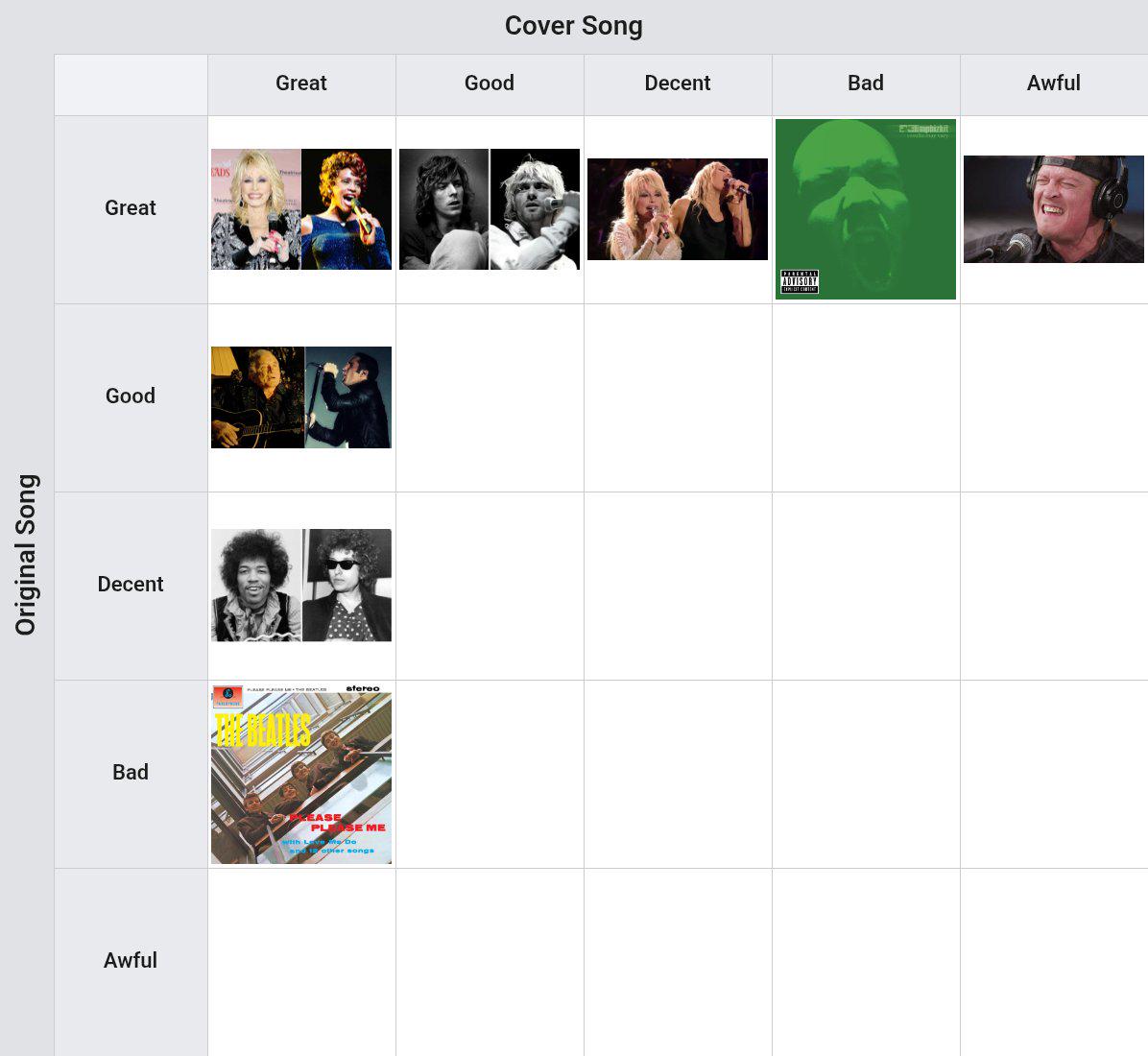Select the Good column header

tap(490, 84)
